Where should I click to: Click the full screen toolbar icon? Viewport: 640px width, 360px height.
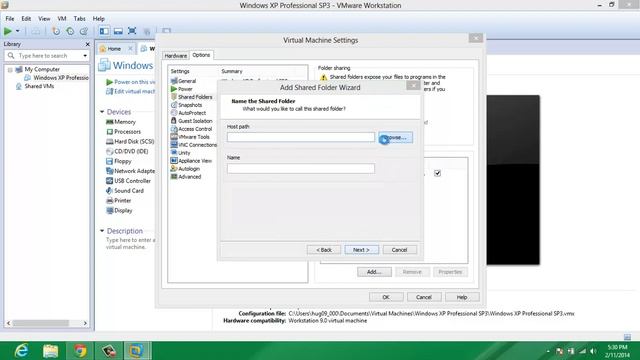(x=132, y=31)
